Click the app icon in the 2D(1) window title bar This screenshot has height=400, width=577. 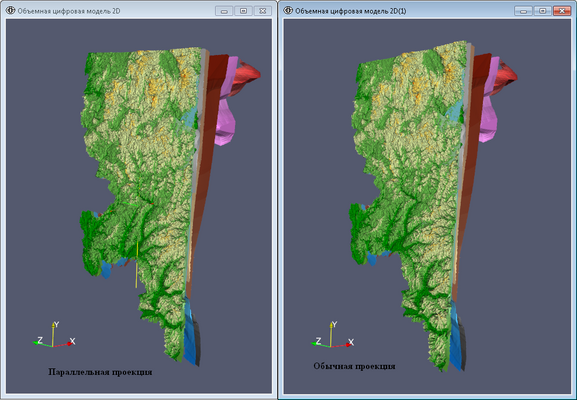[288, 11]
